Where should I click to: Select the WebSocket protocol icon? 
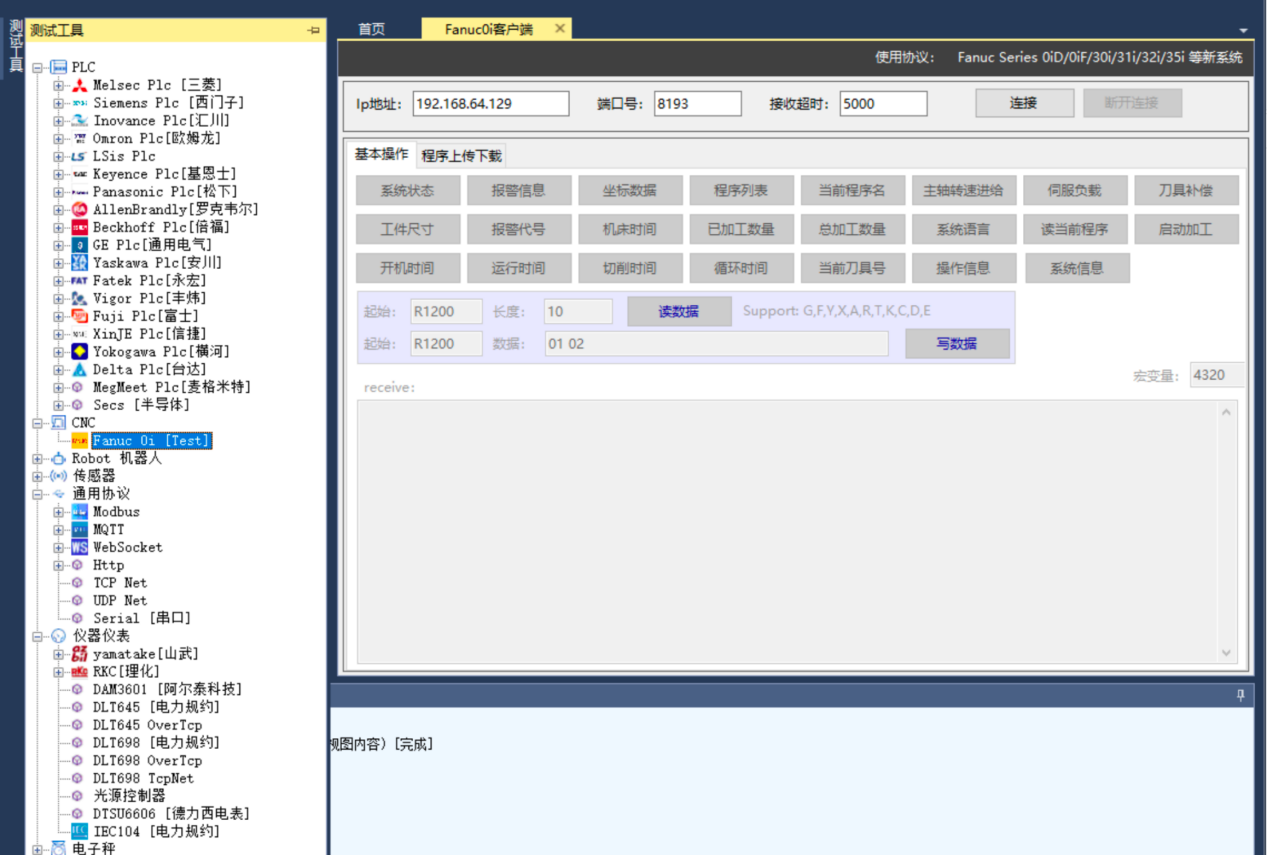pos(79,548)
